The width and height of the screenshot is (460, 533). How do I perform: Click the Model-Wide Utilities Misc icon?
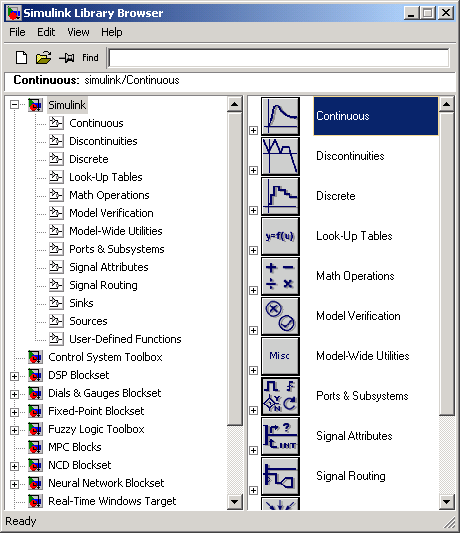(280, 356)
